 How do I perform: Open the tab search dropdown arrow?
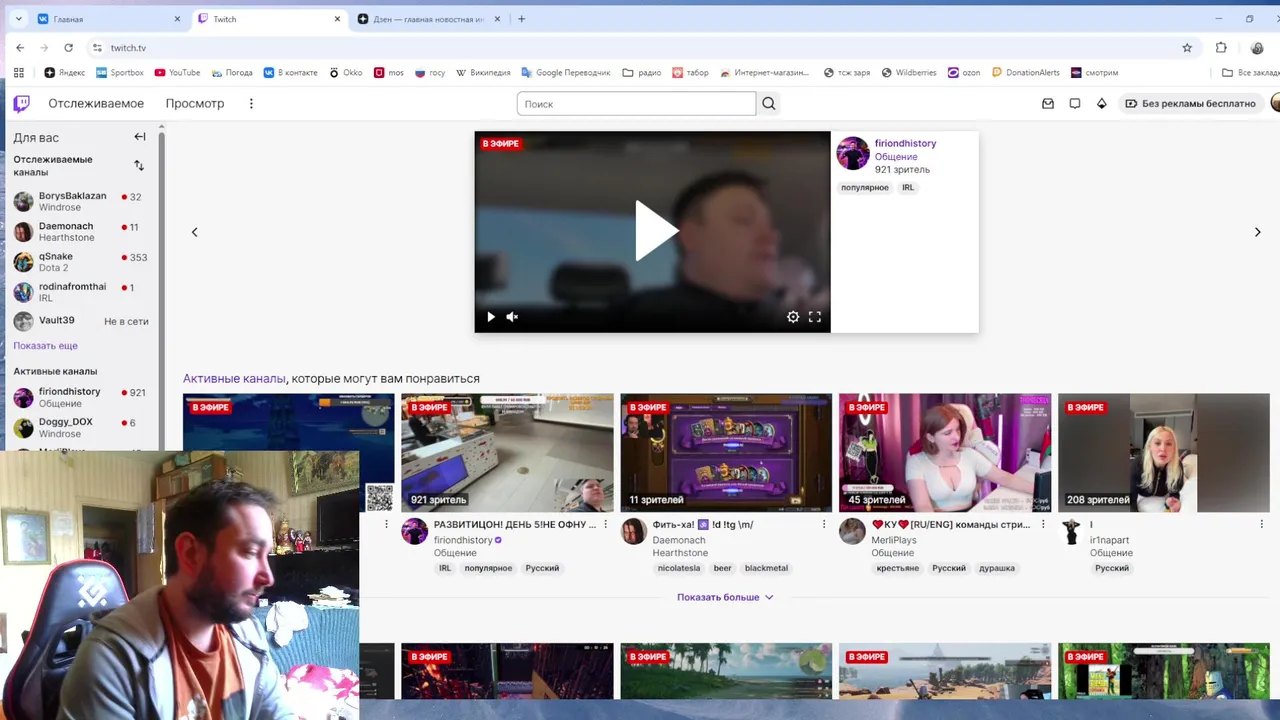click(x=18, y=19)
